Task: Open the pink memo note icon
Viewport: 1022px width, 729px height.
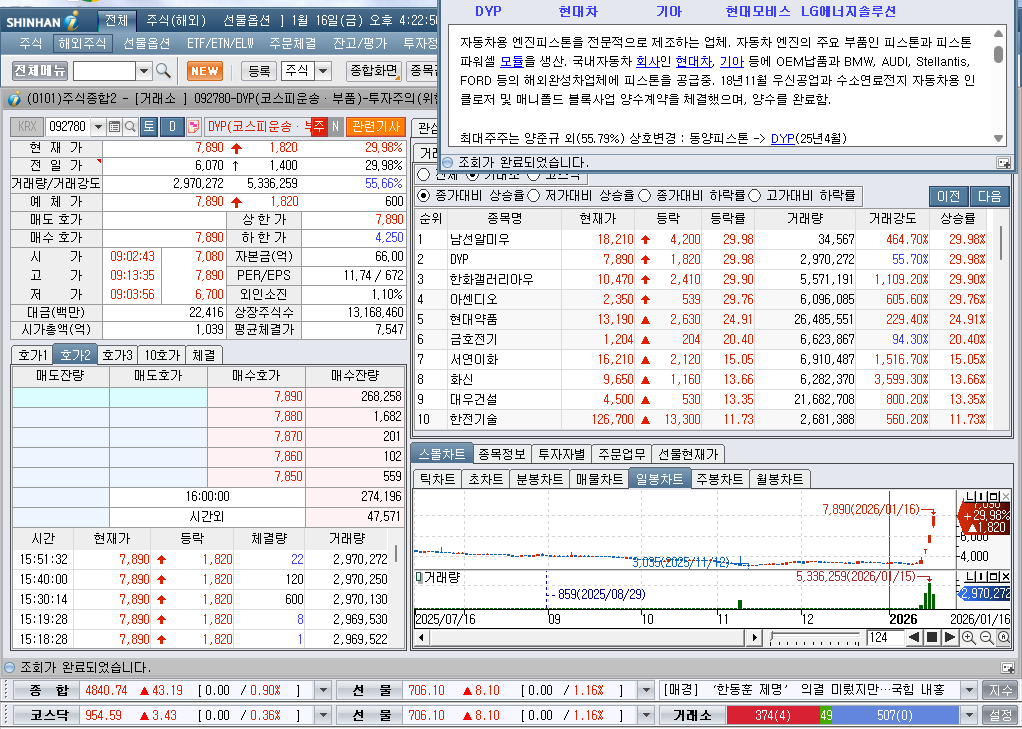Action: pos(193,126)
